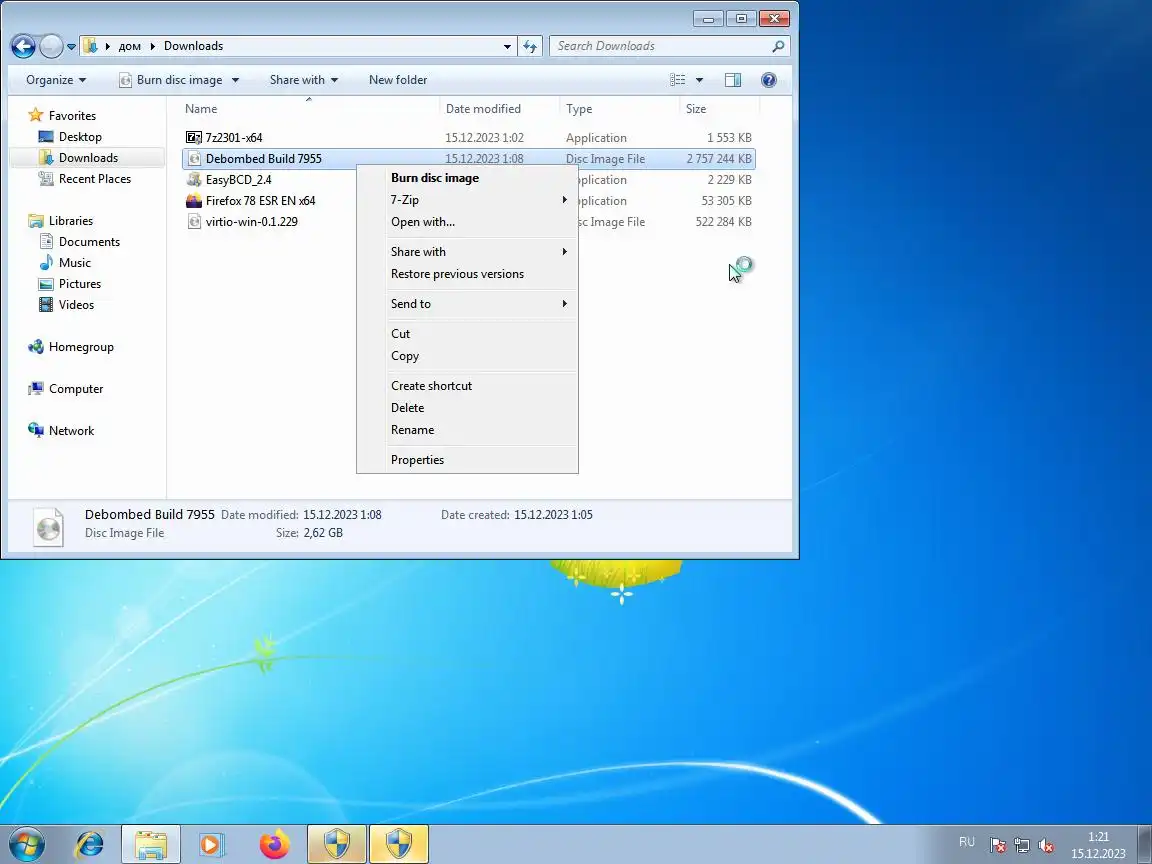This screenshot has height=864, width=1152.
Task: Select Network in navigation pane
Action: pos(61,431)
